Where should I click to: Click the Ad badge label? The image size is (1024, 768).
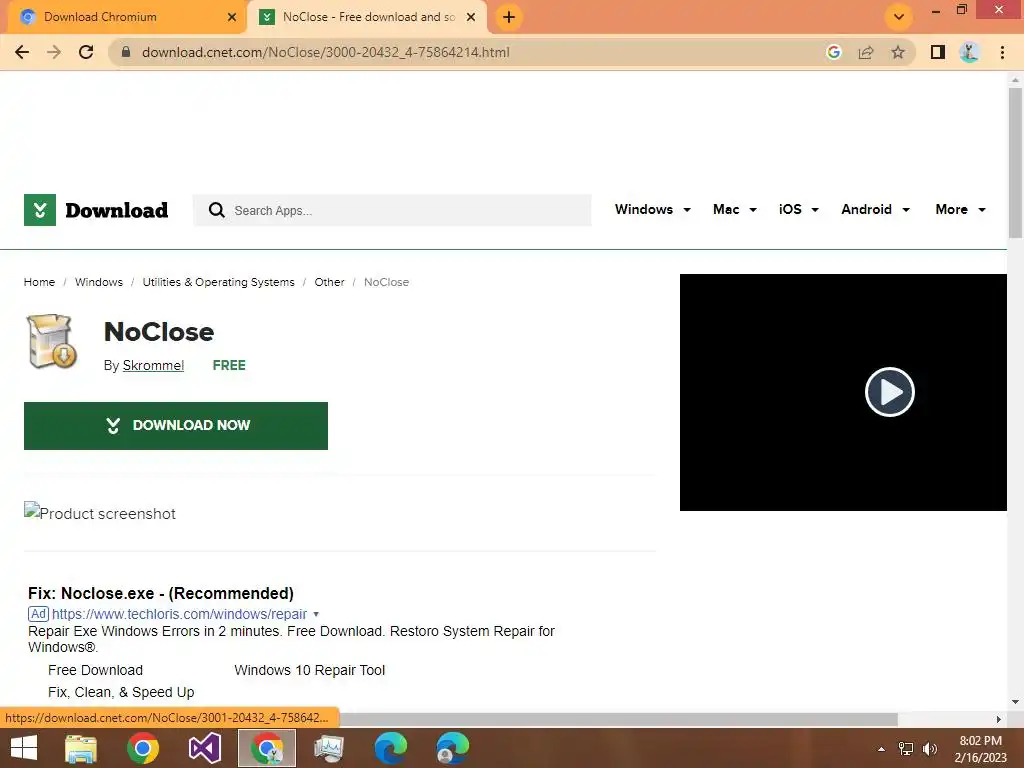[39, 614]
